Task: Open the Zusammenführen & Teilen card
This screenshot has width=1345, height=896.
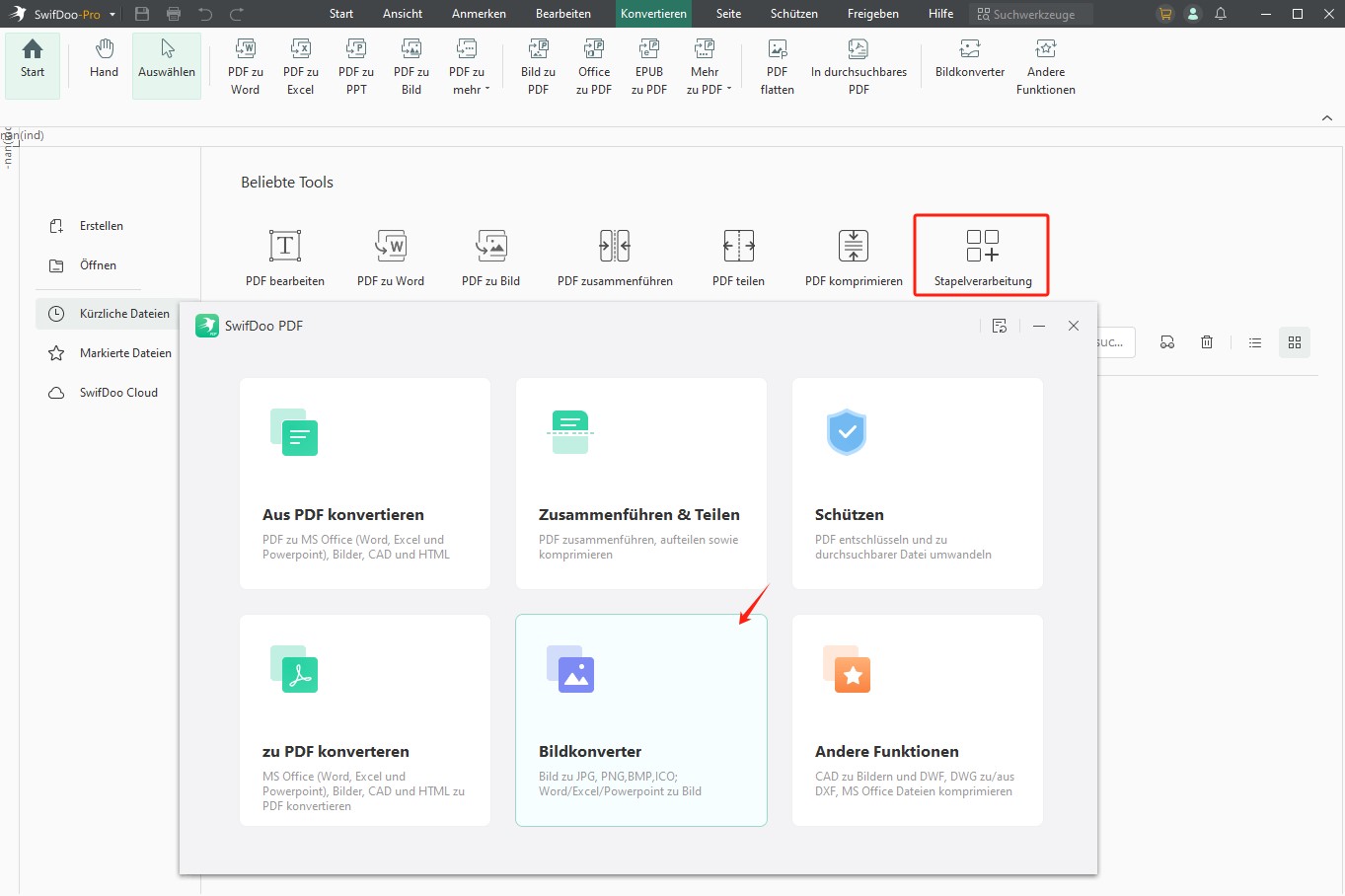Action: [x=641, y=484]
